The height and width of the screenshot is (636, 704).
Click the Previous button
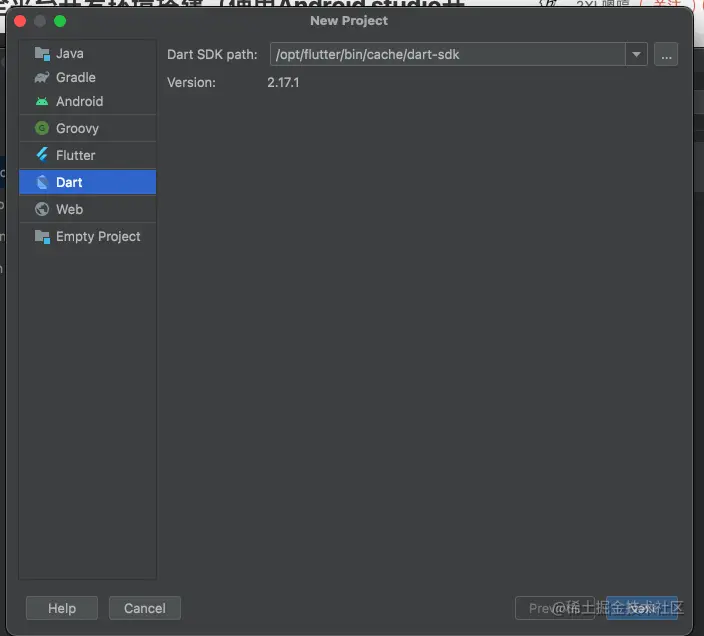555,608
